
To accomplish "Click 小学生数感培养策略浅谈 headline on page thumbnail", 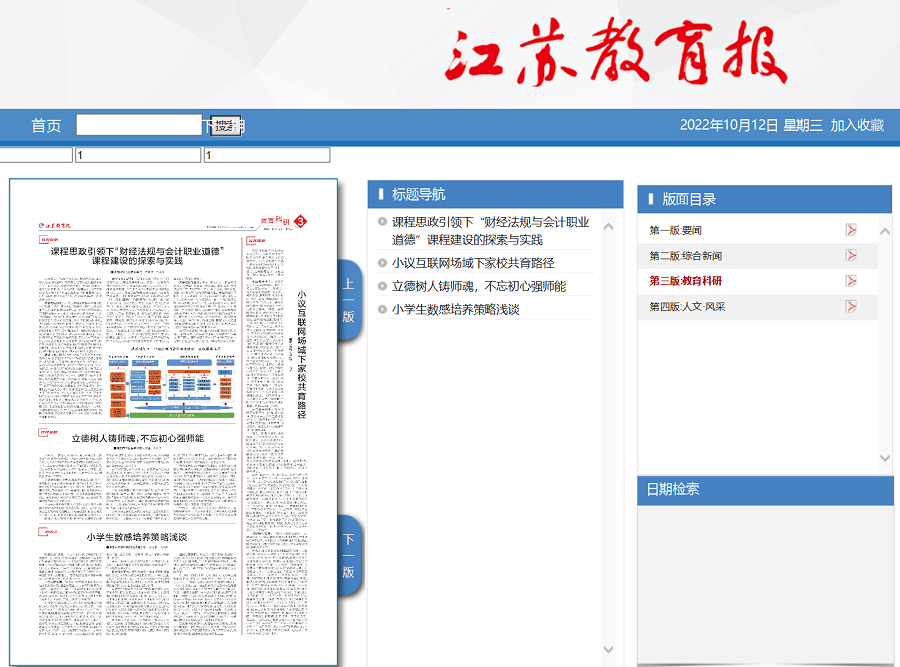I will [x=137, y=537].
